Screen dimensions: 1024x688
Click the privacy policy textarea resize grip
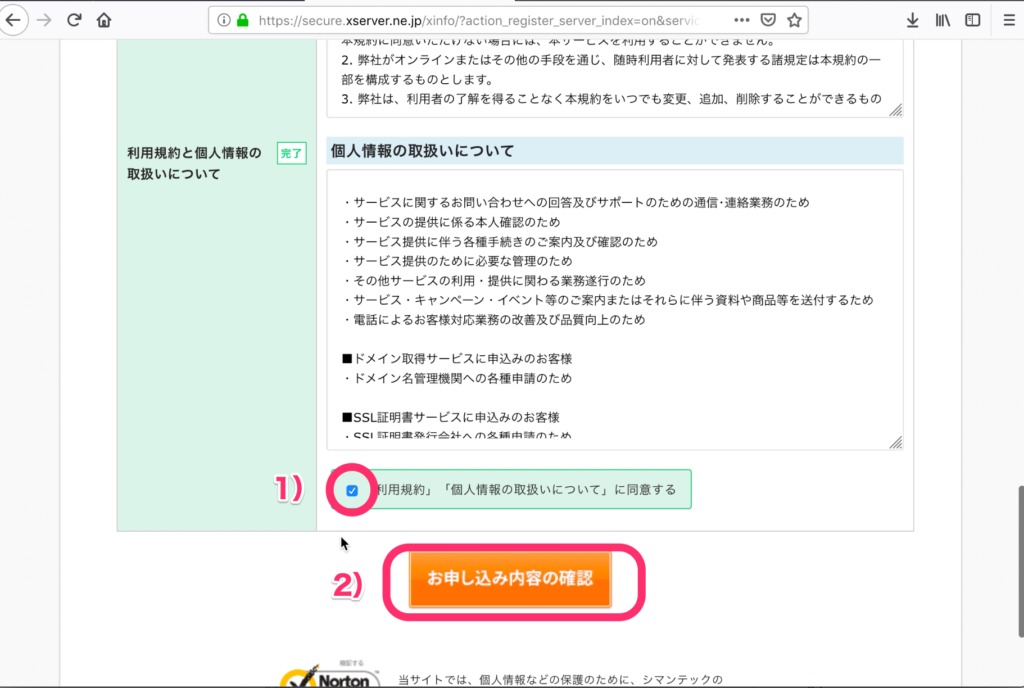pos(896,441)
